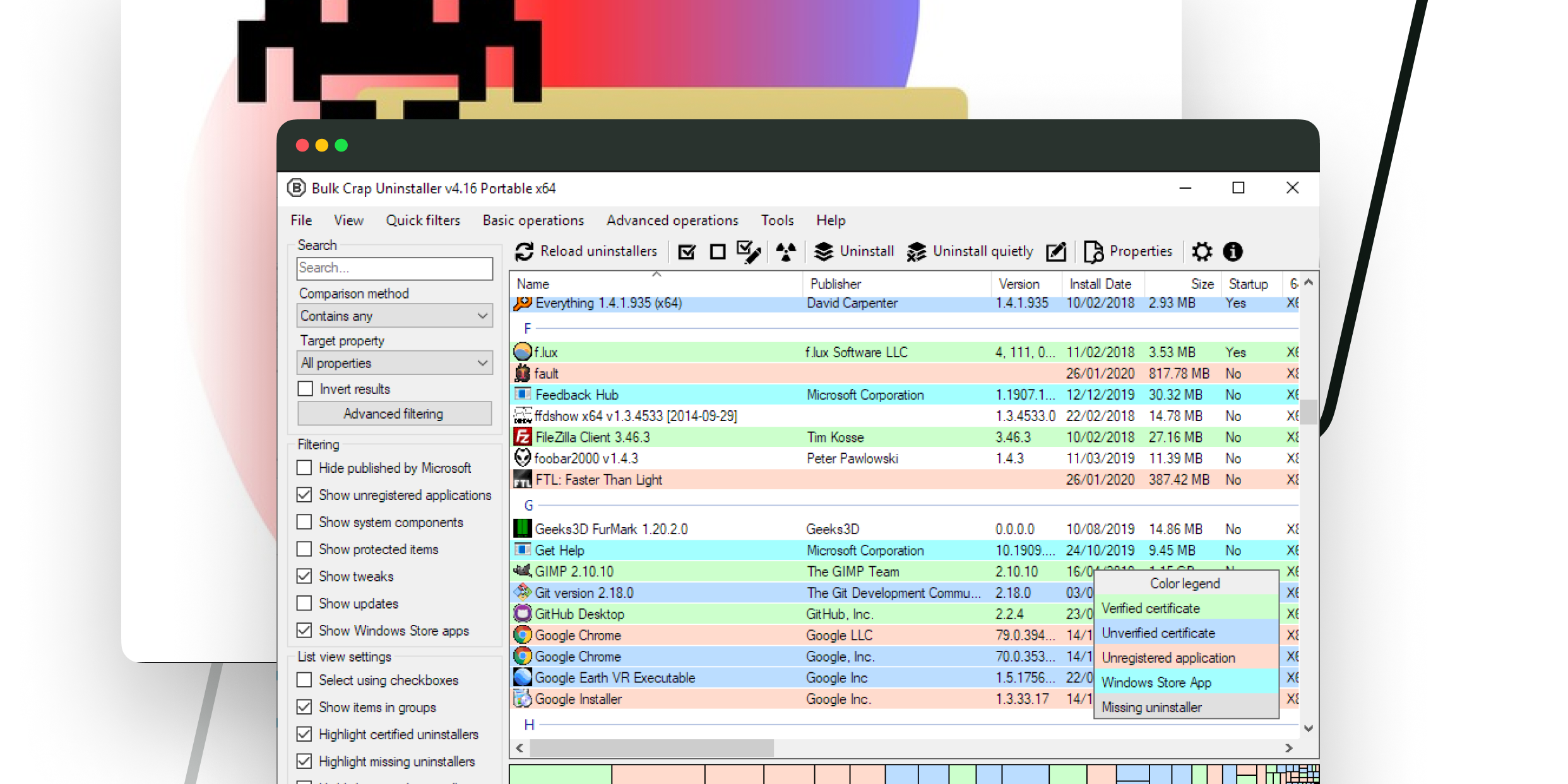Image resolution: width=1568 pixels, height=784 pixels.
Task: Click the Reload uninstallers refresh icon
Action: 524,252
